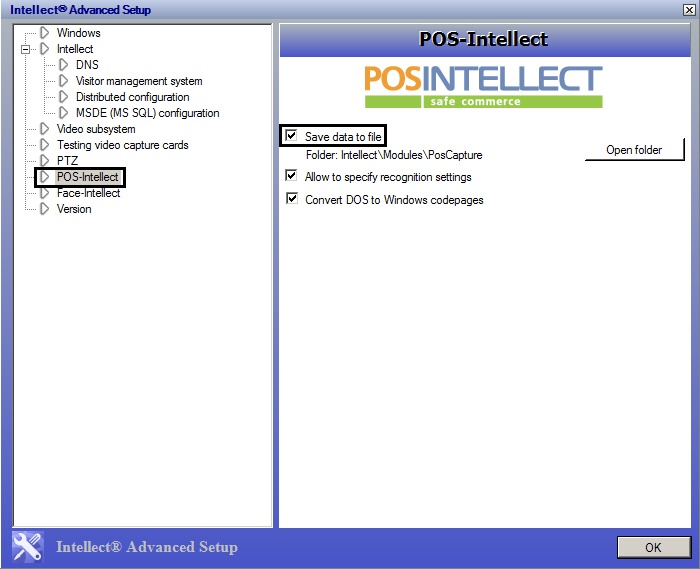Click the triangle icon next to DNS
Image resolution: width=700 pixels, height=569 pixels.
pyautogui.click(x=63, y=65)
